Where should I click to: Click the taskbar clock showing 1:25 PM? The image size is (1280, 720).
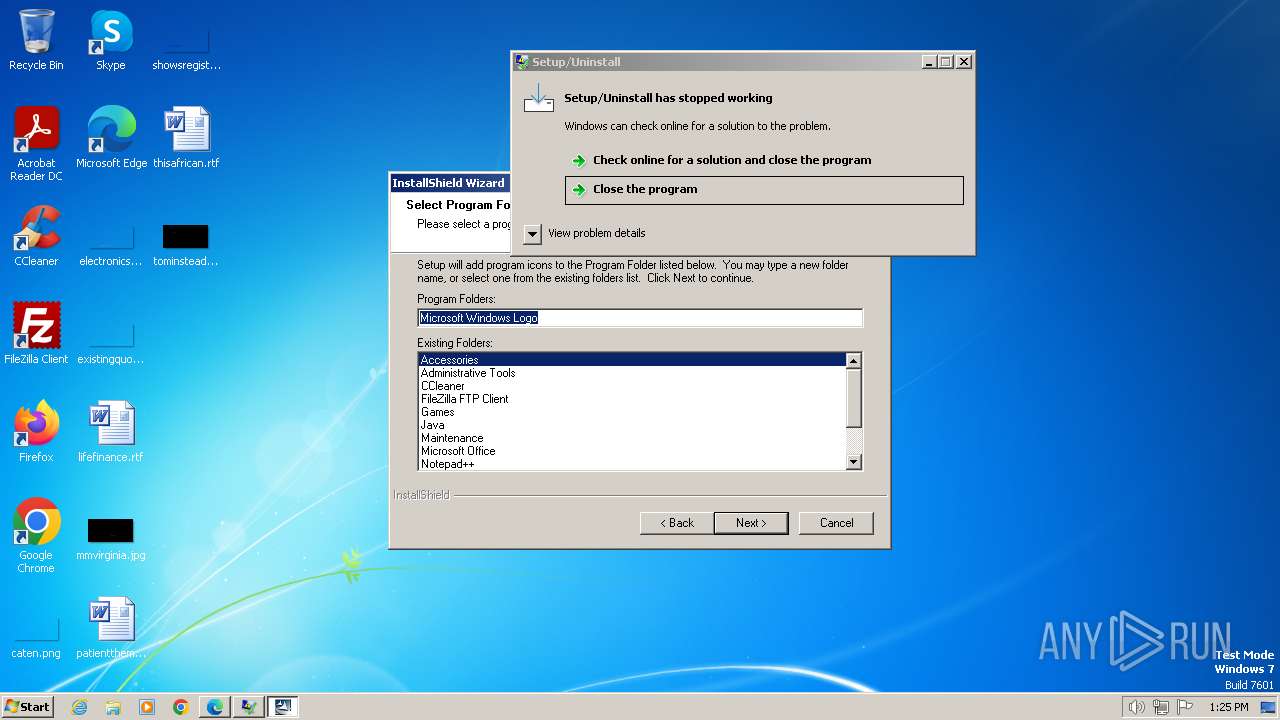pos(1229,707)
